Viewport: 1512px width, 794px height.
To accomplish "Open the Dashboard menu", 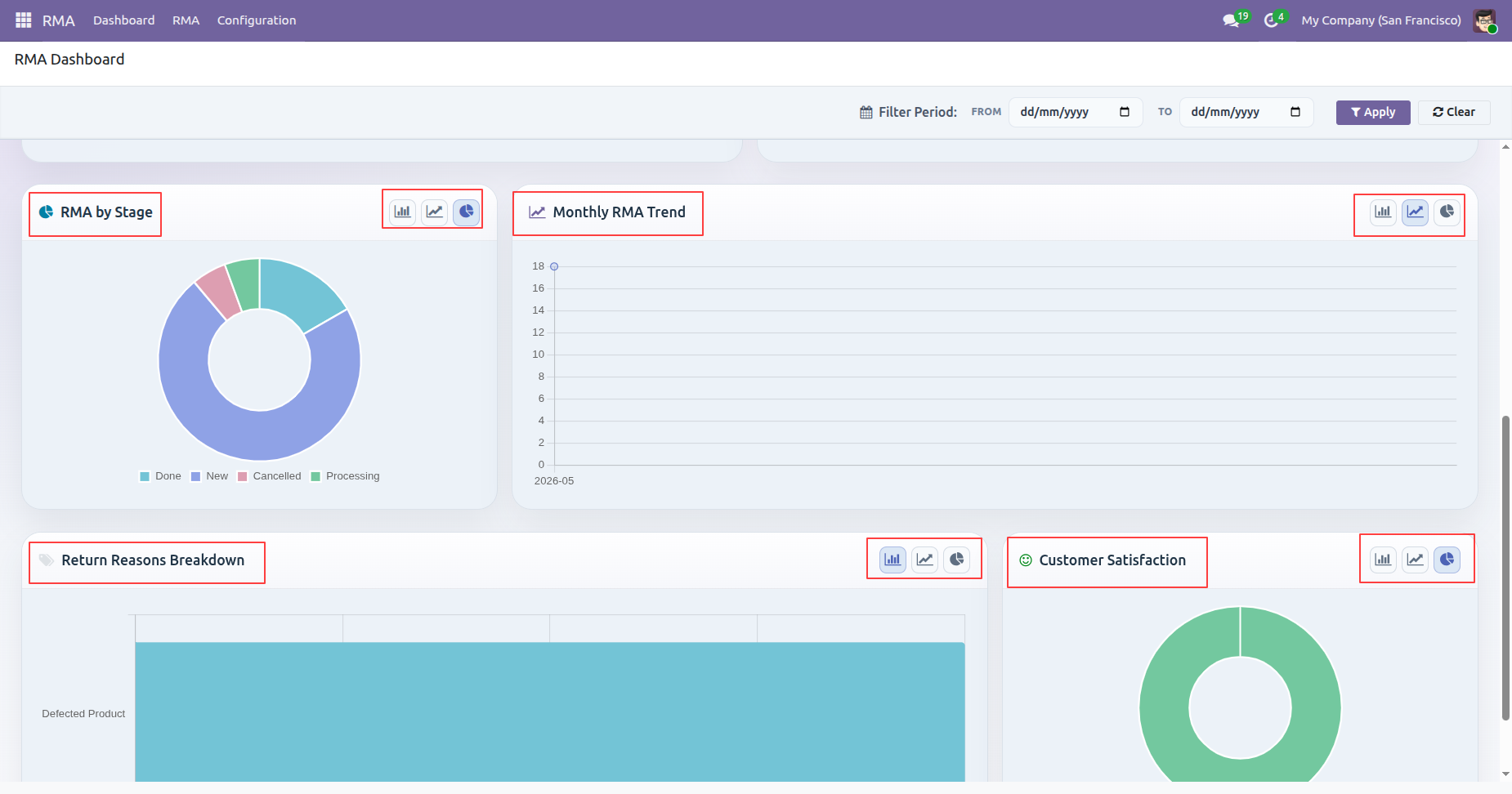I will (123, 20).
